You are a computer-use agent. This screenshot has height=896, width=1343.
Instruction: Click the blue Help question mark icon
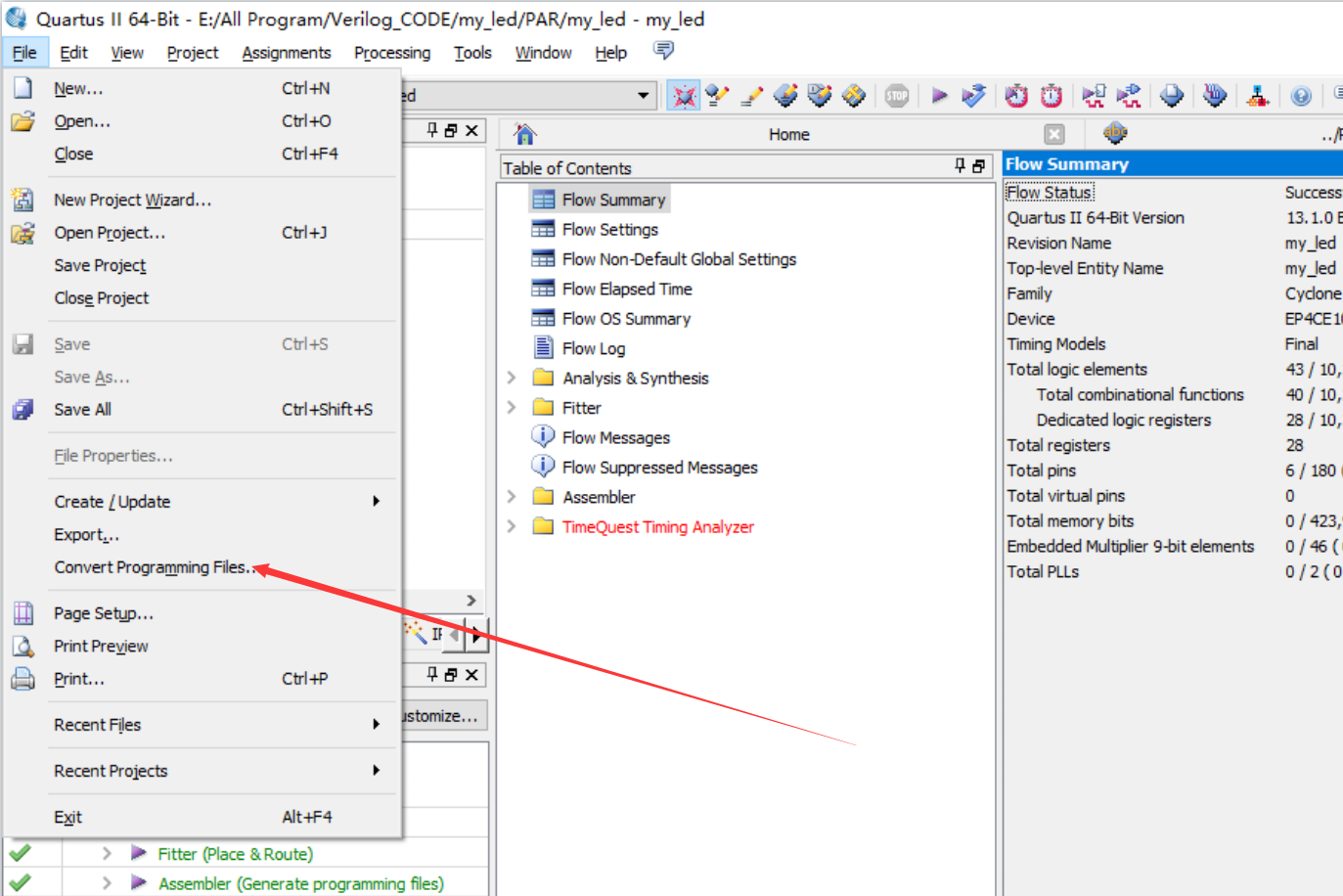[x=1301, y=95]
